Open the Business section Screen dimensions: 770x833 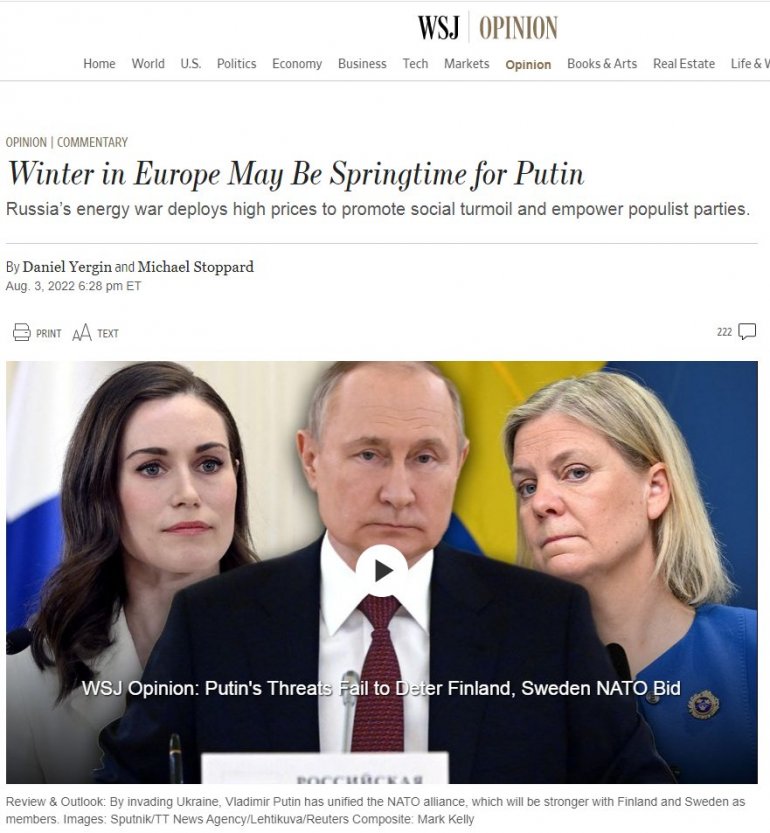point(362,64)
